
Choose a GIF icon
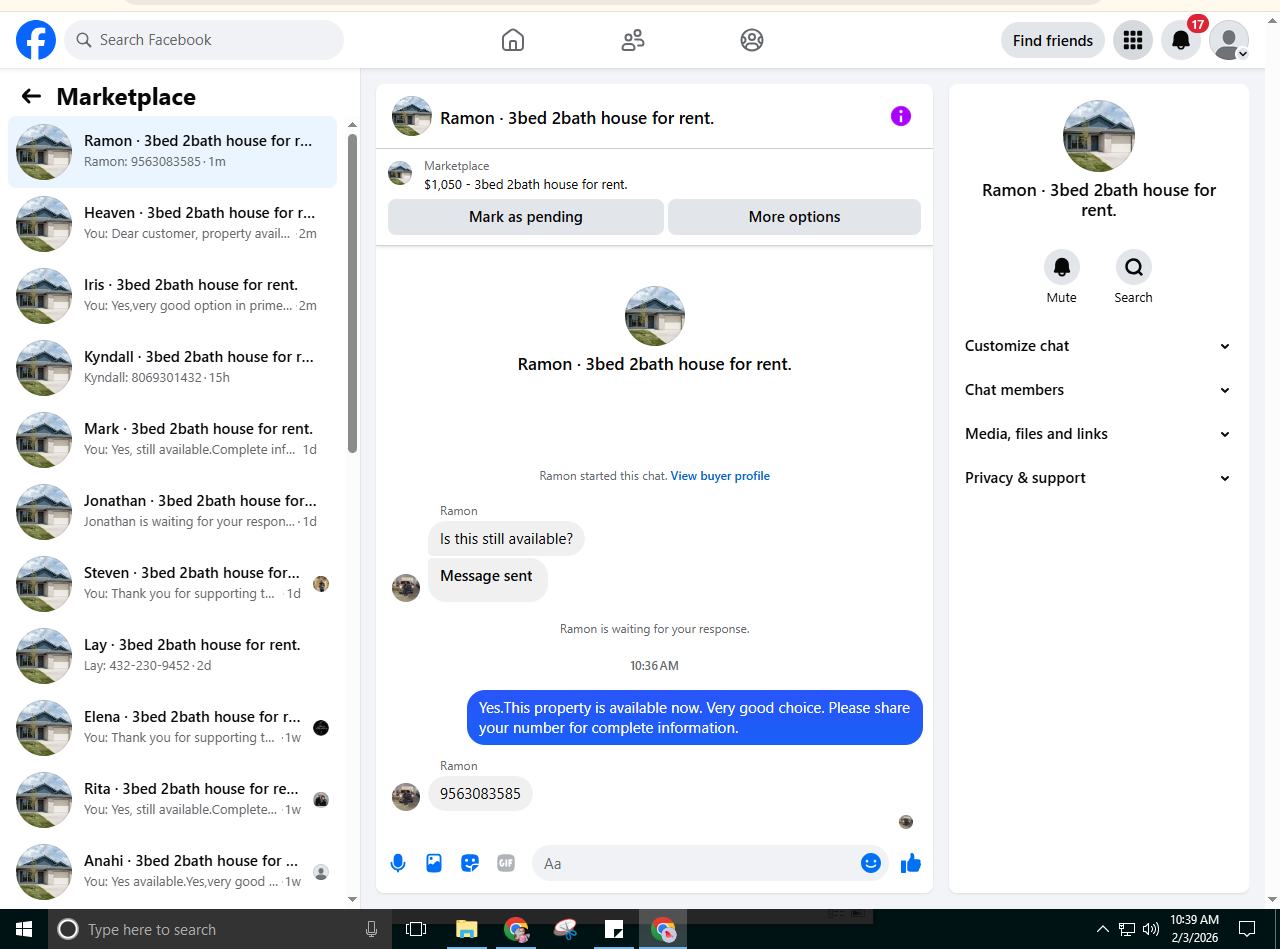point(506,863)
